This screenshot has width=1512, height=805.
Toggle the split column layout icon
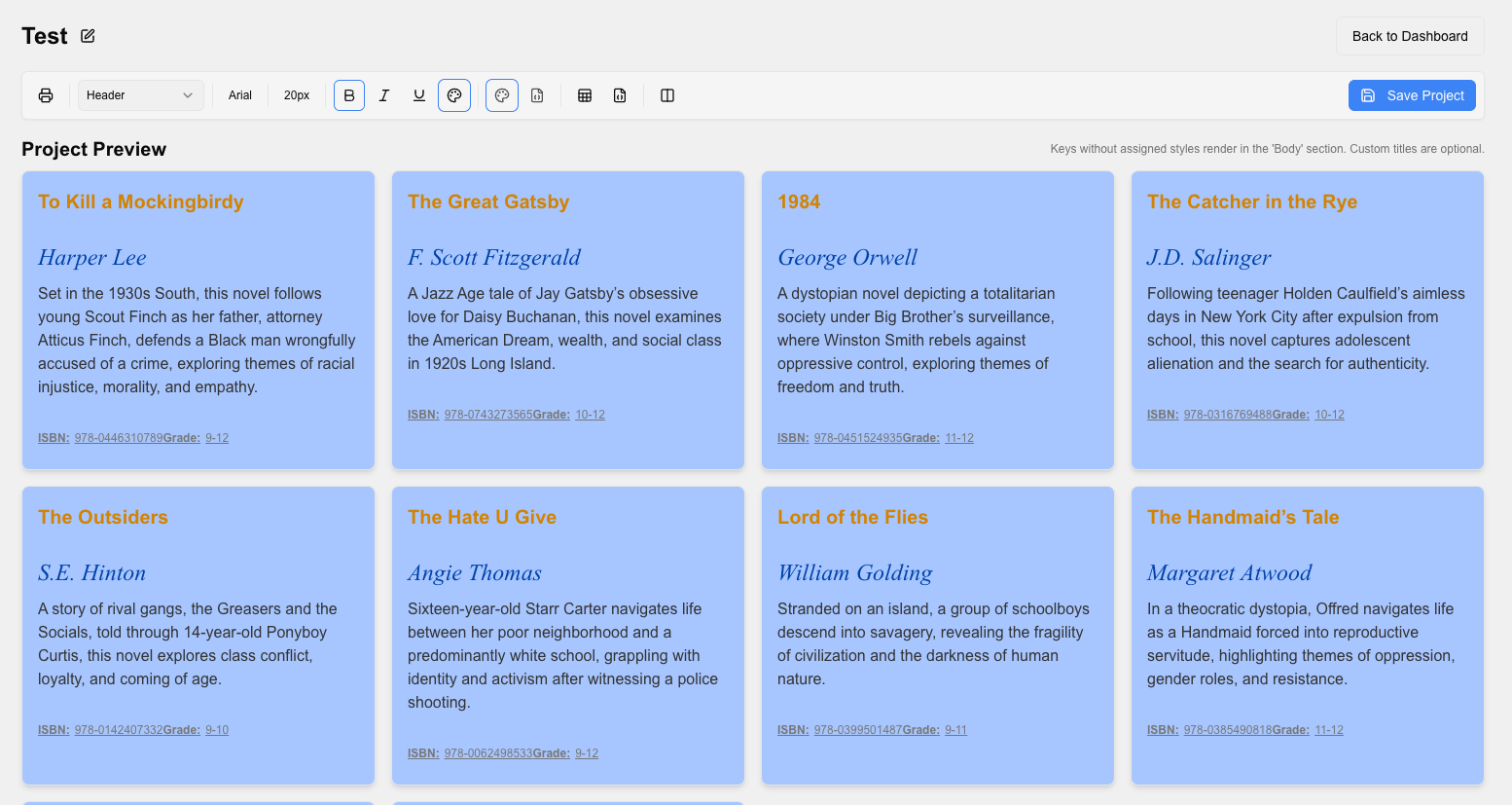[x=667, y=94]
